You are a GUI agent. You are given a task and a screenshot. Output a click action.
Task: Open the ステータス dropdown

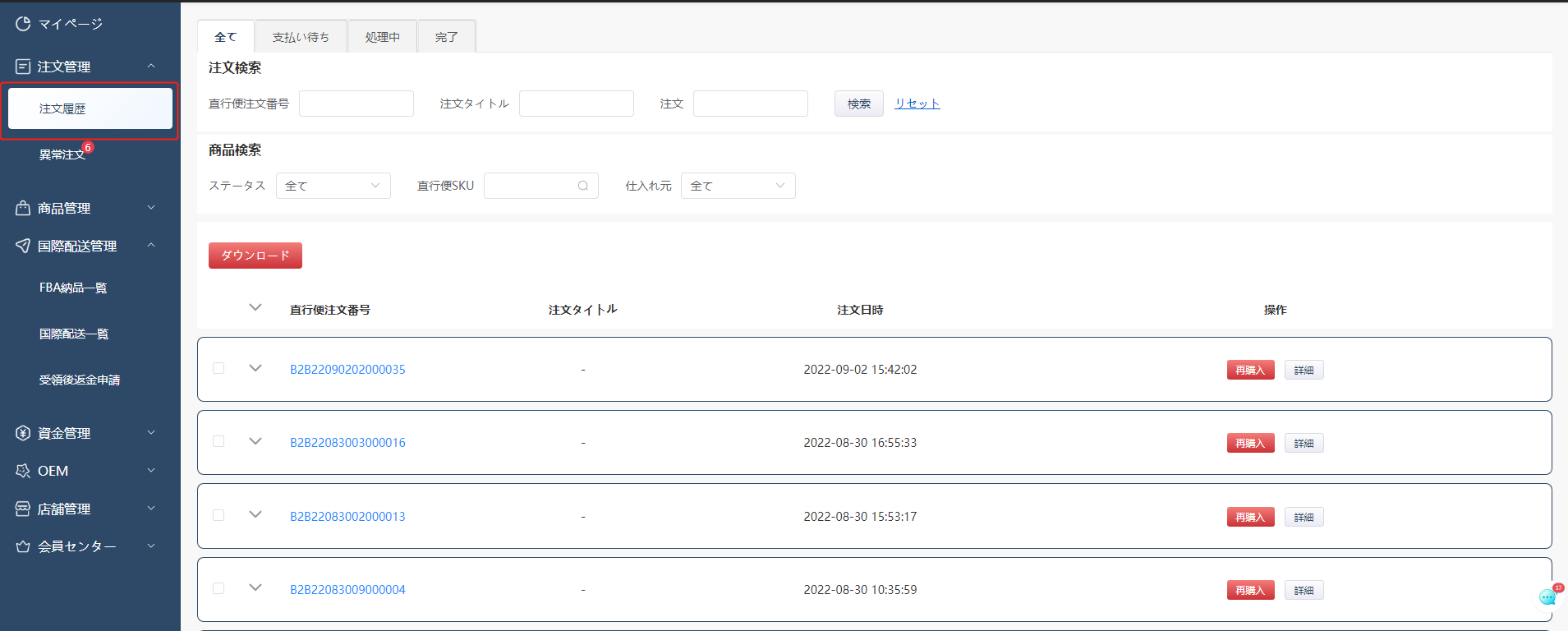[333, 186]
